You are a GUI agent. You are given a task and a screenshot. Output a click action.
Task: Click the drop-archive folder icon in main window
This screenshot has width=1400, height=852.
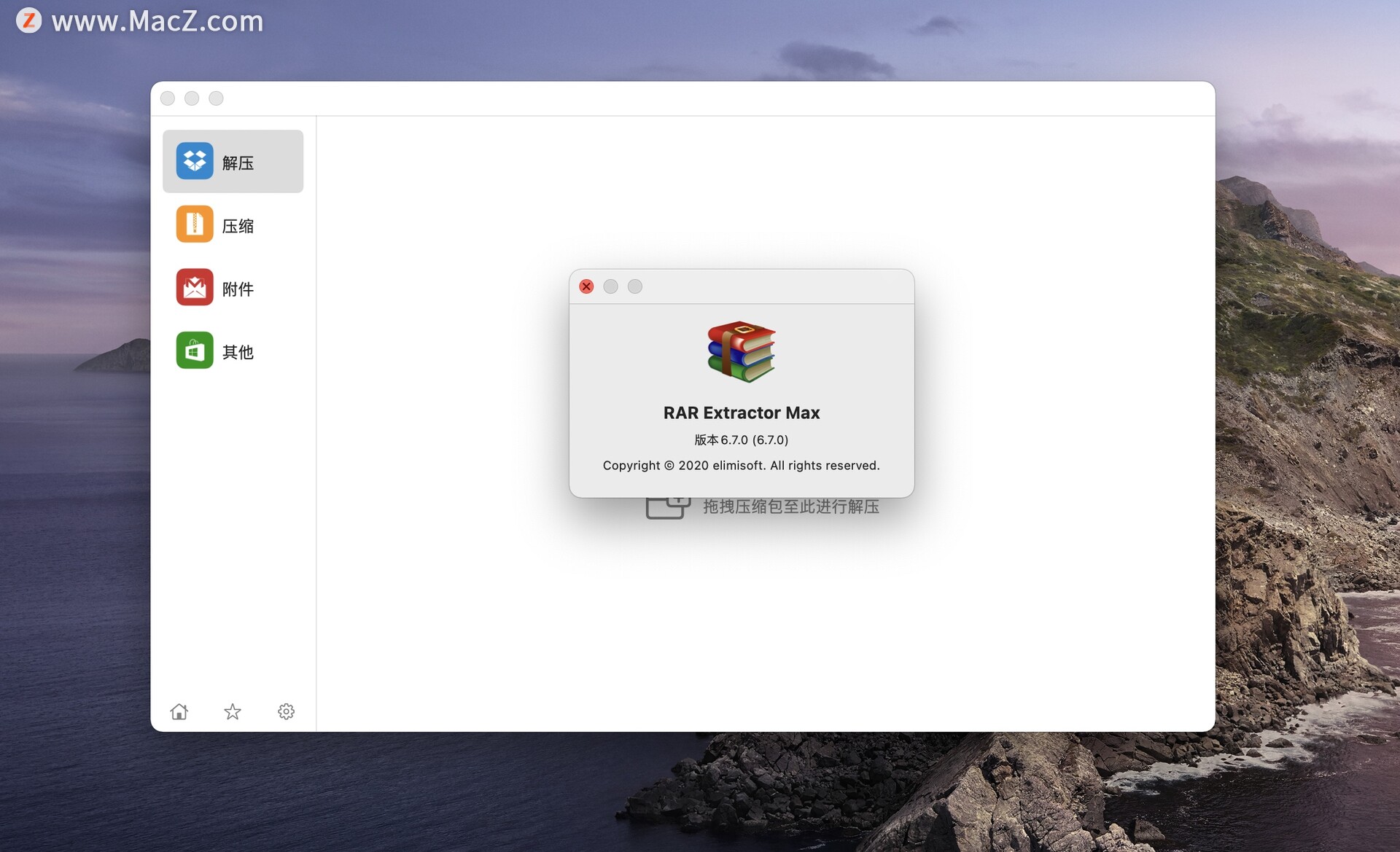(x=668, y=507)
